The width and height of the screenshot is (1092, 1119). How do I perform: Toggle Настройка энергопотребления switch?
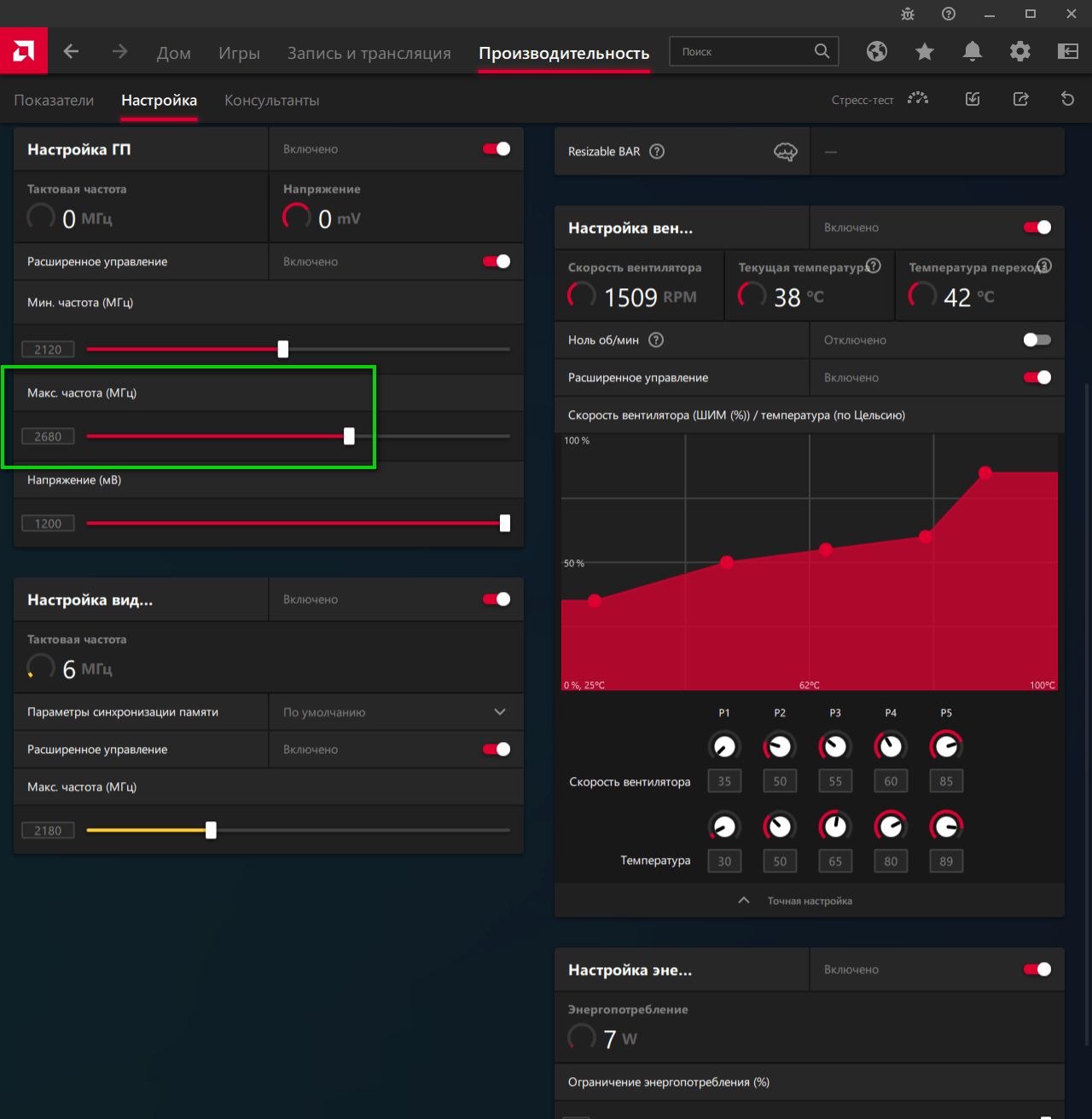(x=1037, y=969)
